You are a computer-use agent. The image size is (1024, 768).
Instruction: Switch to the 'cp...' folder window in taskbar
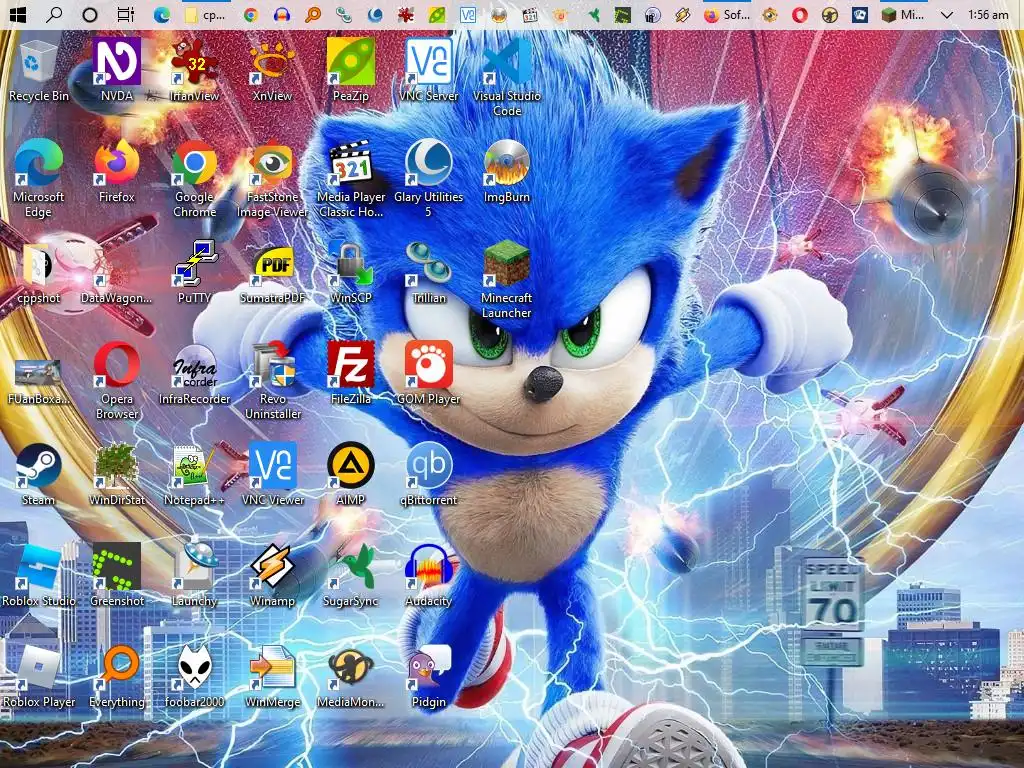click(204, 14)
